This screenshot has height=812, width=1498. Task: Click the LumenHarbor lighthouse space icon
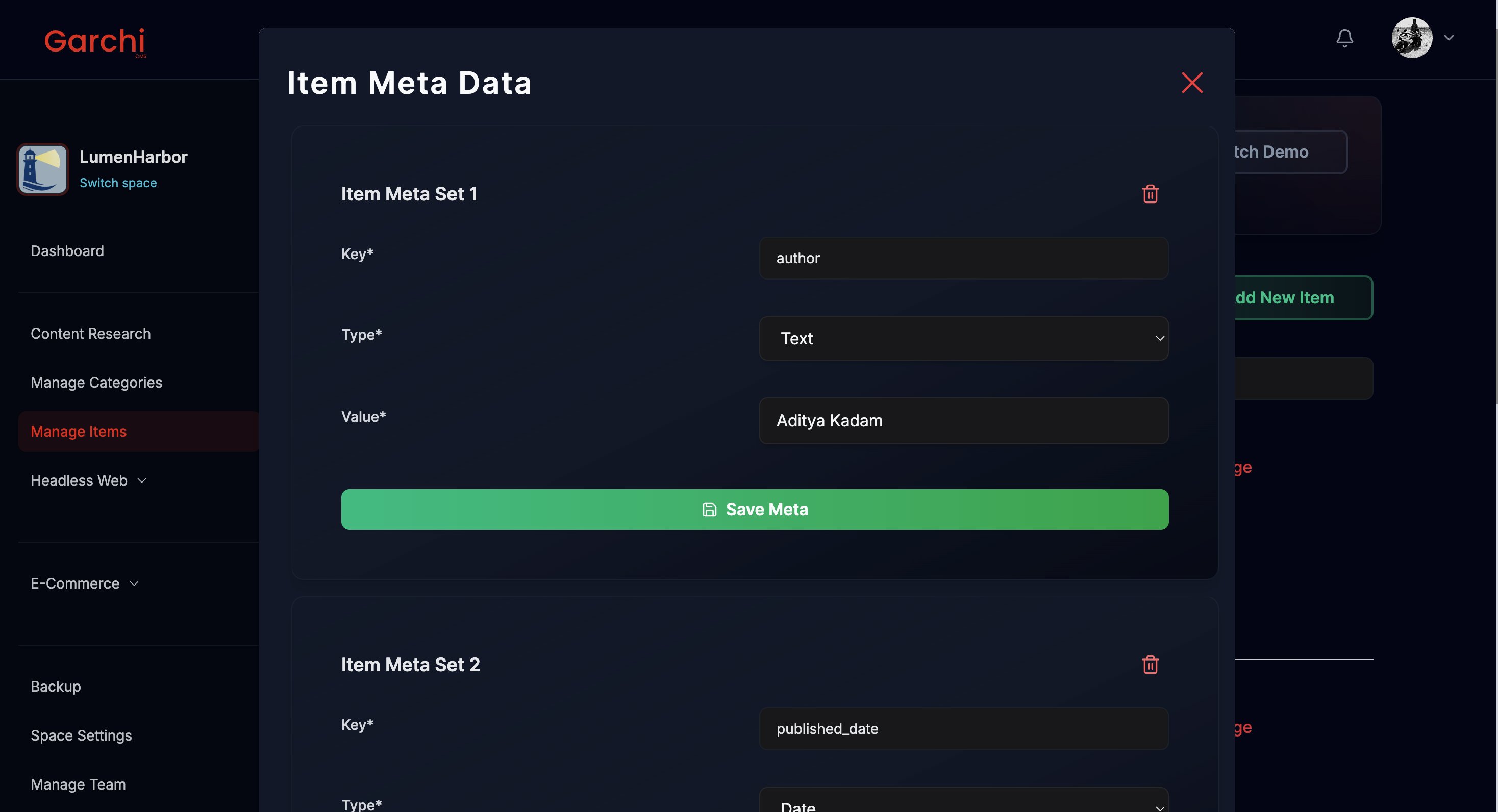coord(43,169)
